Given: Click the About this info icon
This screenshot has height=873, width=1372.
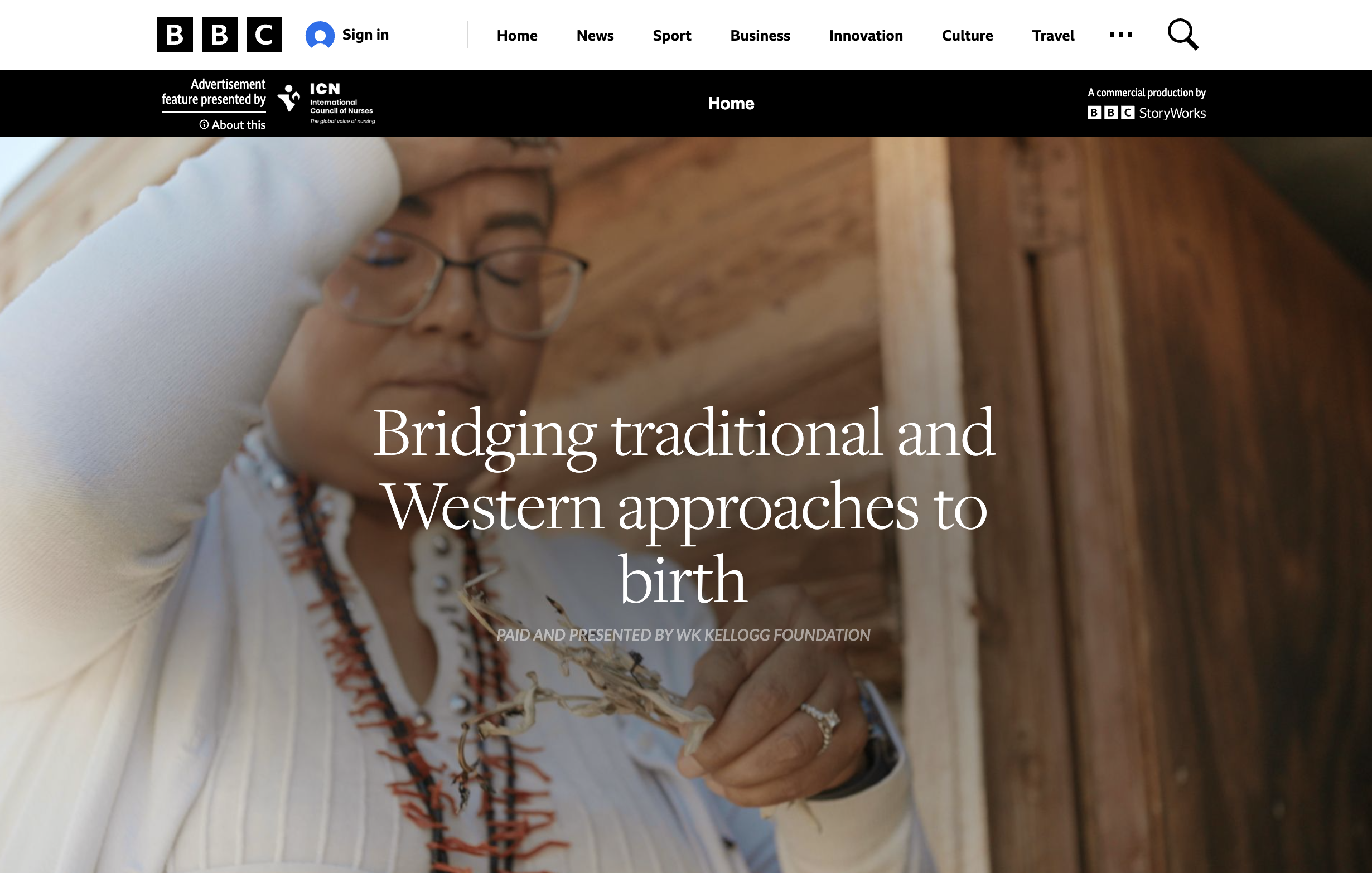Looking at the screenshot, I should tap(204, 124).
